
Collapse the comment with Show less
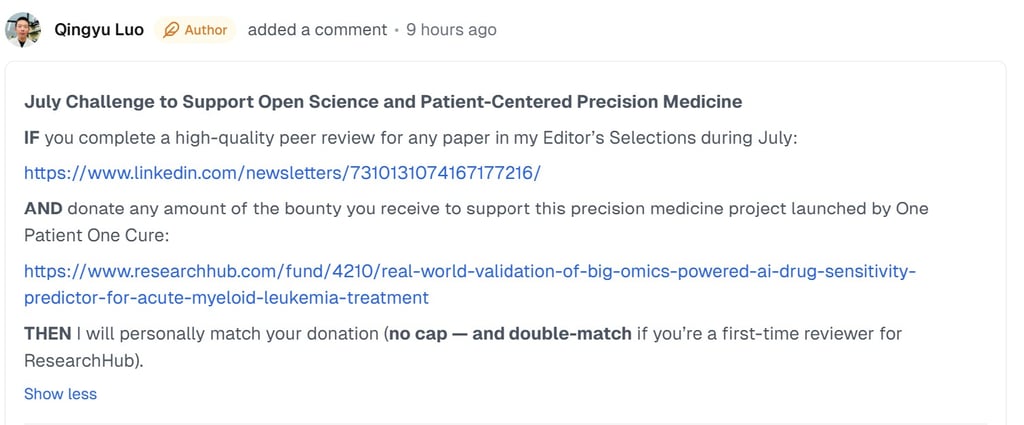(x=60, y=394)
